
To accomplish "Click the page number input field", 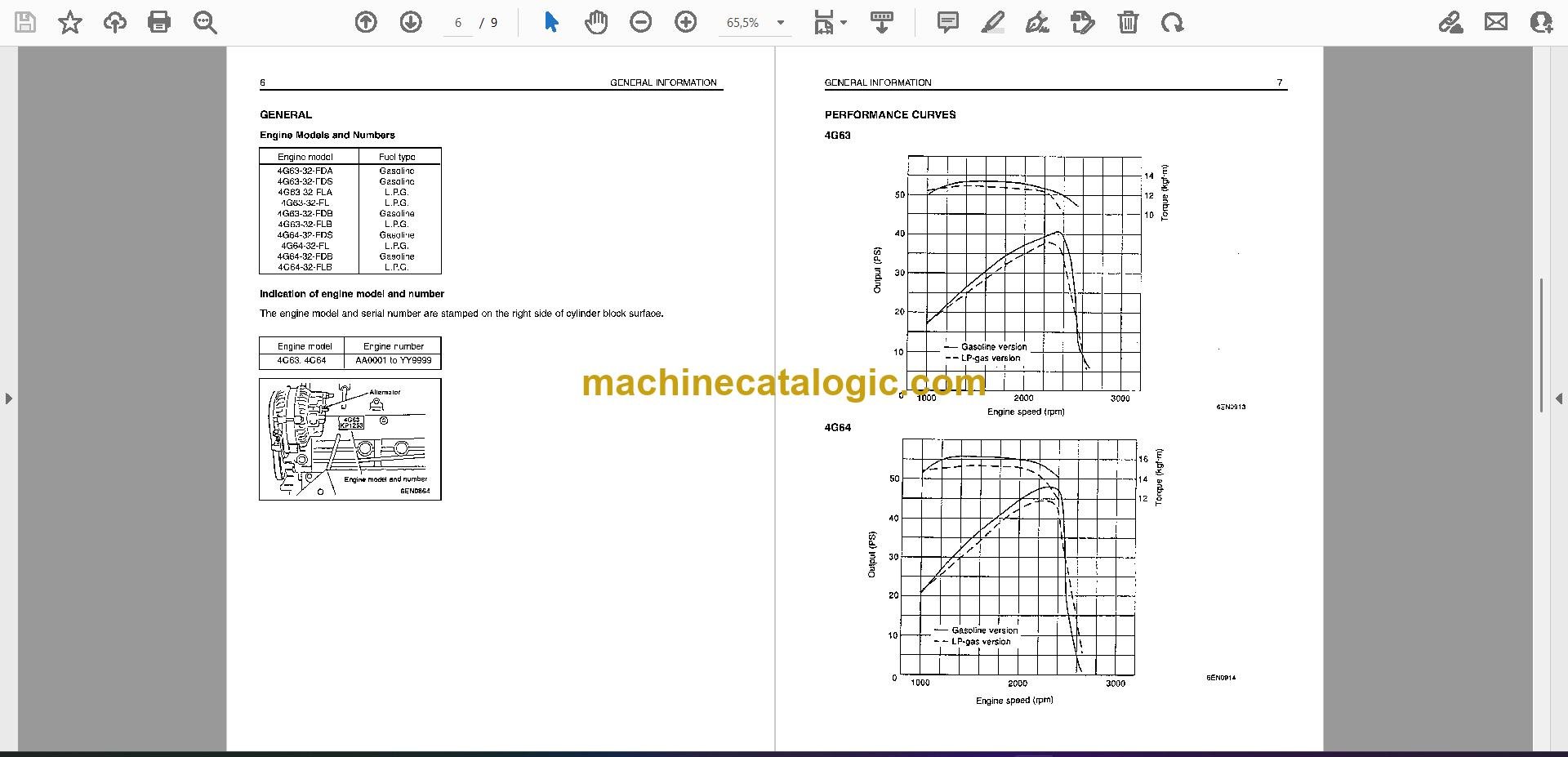I will coord(458,23).
